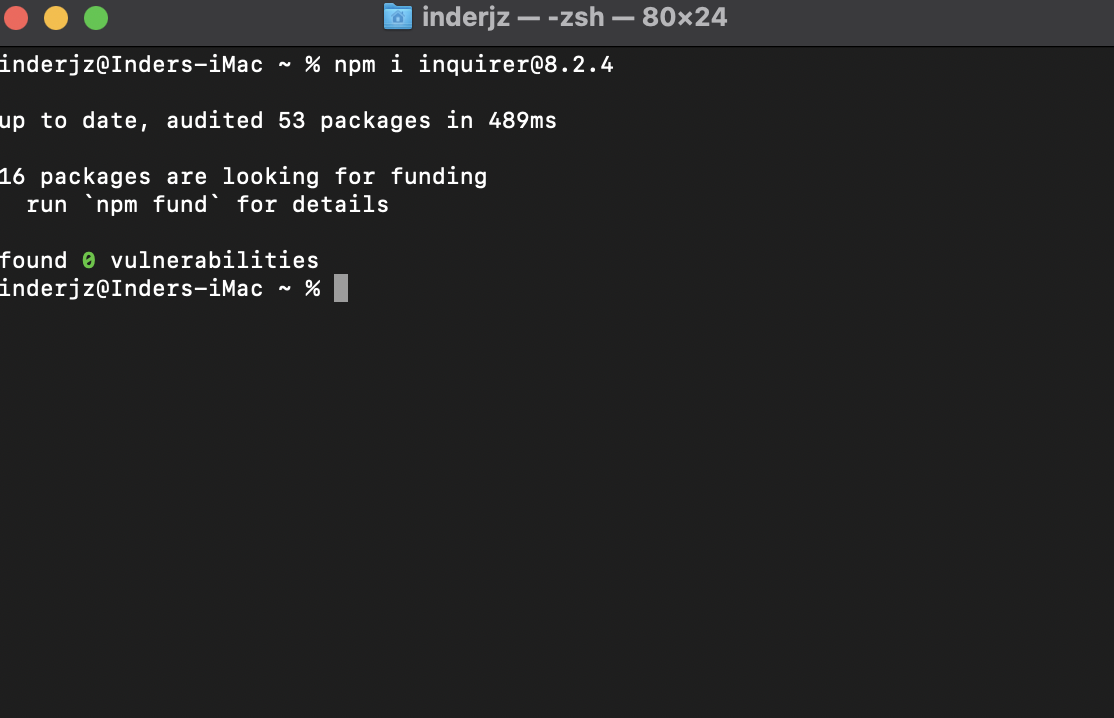Click the '80×24' dimensions text in title
Screen dimensions: 1114x718
683,16
